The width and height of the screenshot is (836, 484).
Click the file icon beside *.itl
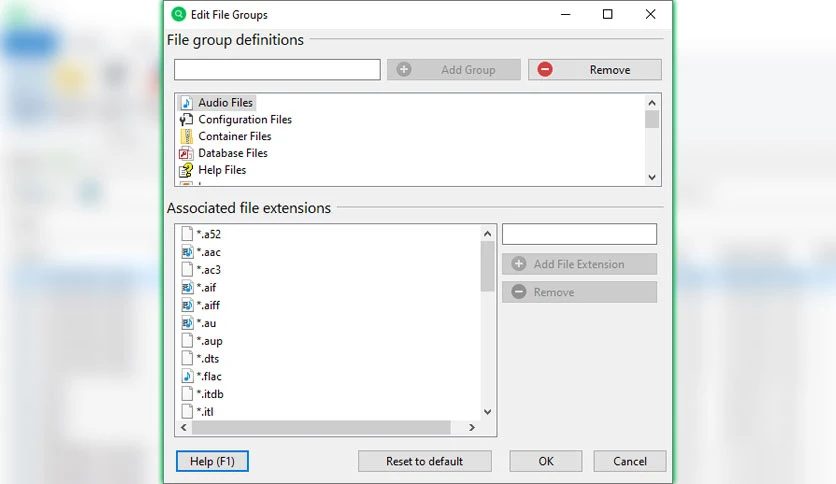187,411
